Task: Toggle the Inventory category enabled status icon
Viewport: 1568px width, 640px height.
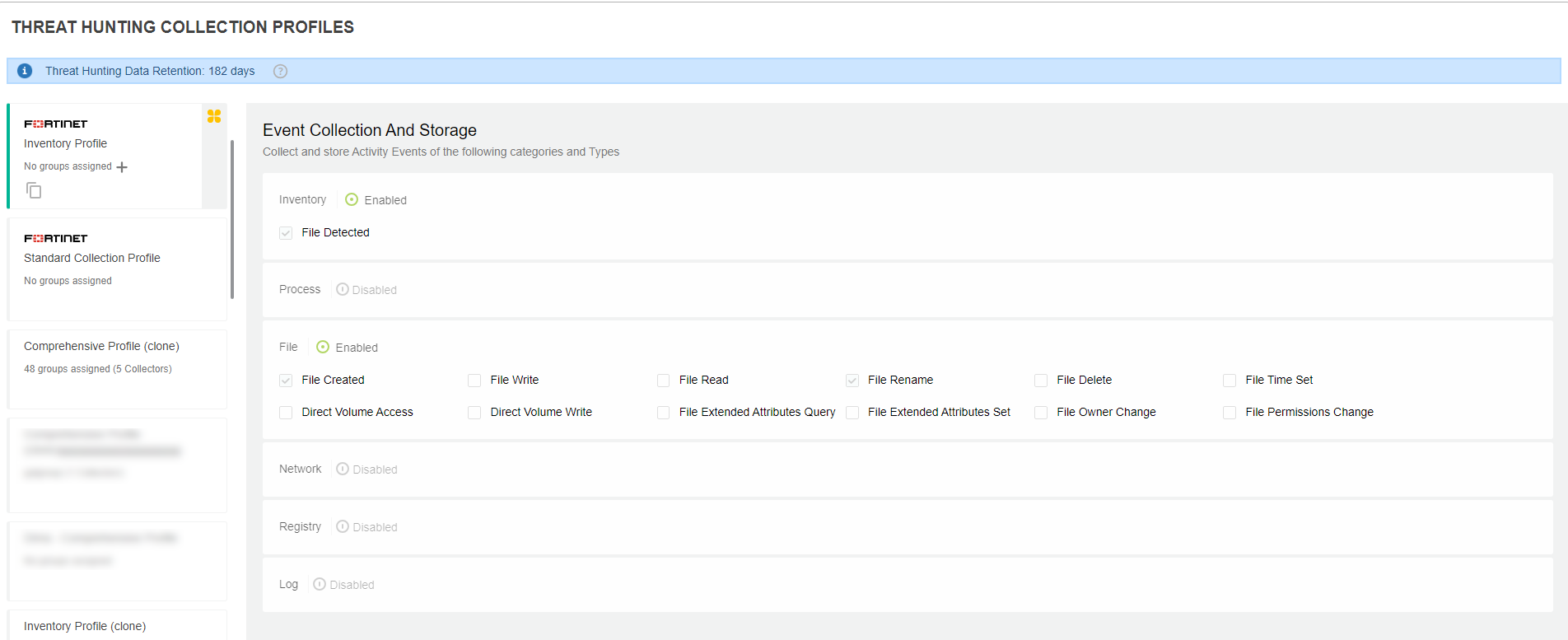Action: click(x=352, y=199)
